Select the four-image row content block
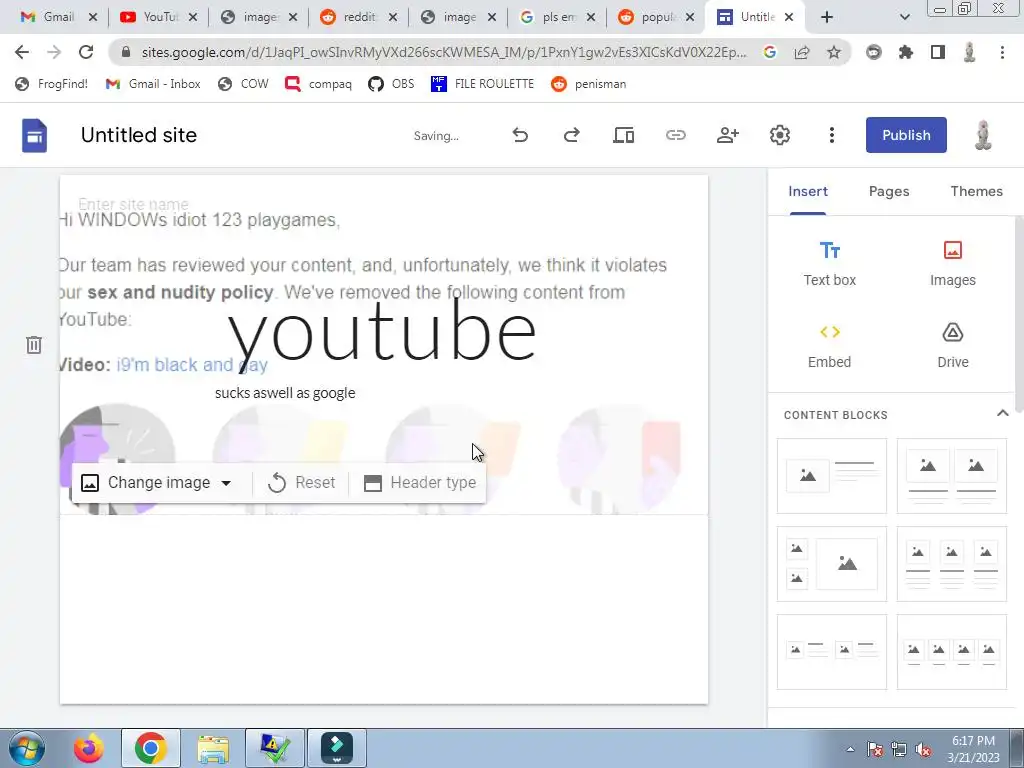 (952, 652)
